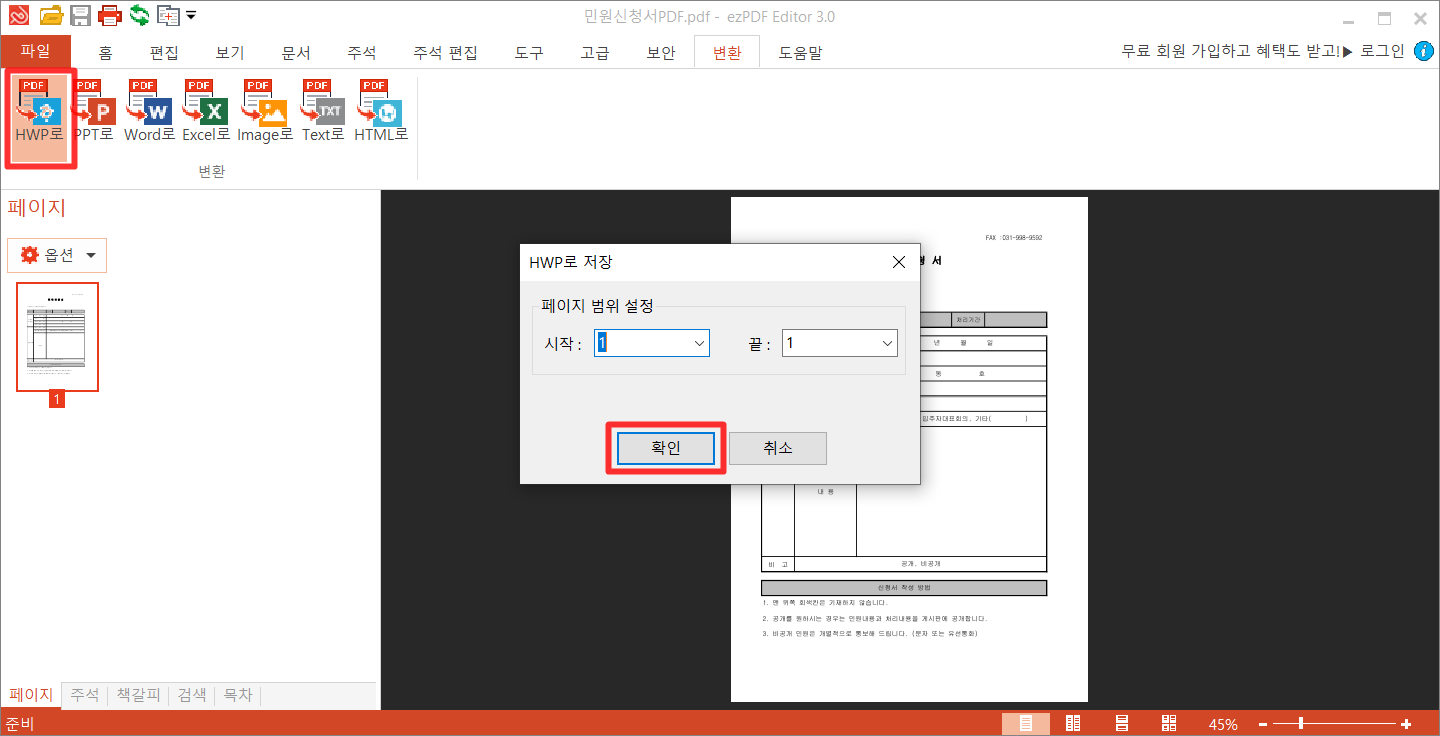
Task: Click the save floppy disk icon
Action: [81, 15]
